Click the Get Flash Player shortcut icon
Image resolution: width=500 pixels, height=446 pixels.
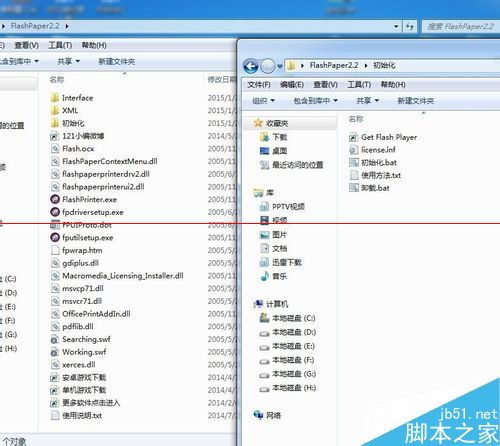(353, 137)
